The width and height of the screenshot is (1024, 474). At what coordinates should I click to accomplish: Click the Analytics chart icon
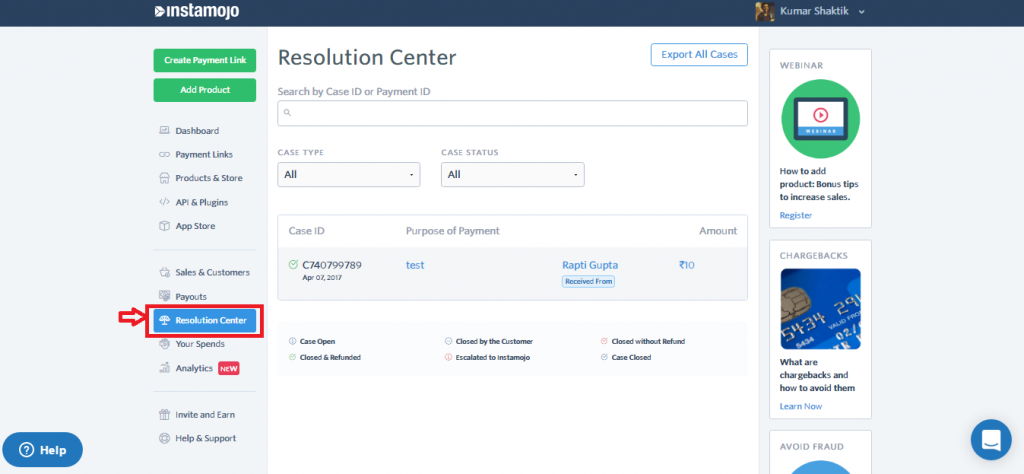(x=164, y=368)
